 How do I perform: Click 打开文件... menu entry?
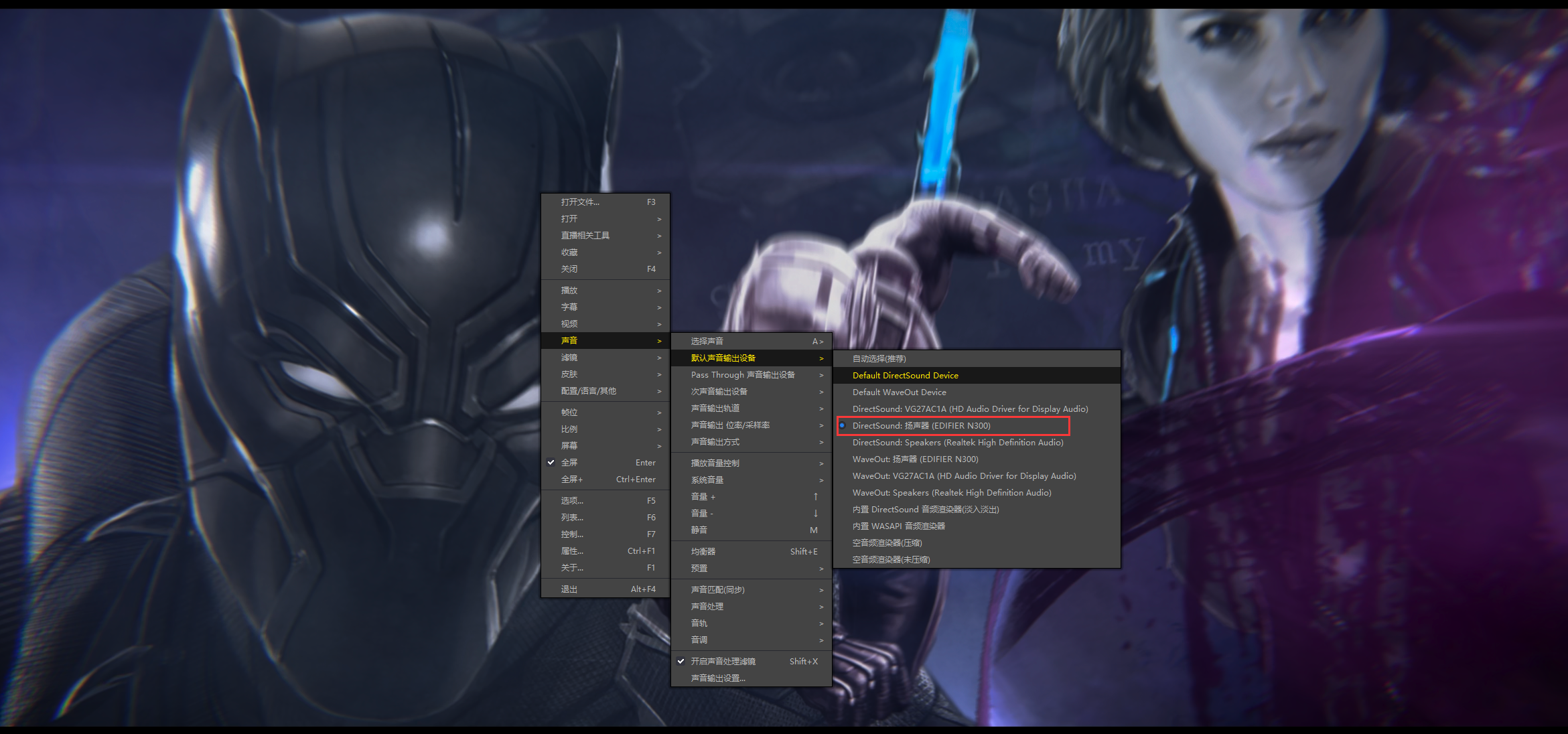coord(580,202)
